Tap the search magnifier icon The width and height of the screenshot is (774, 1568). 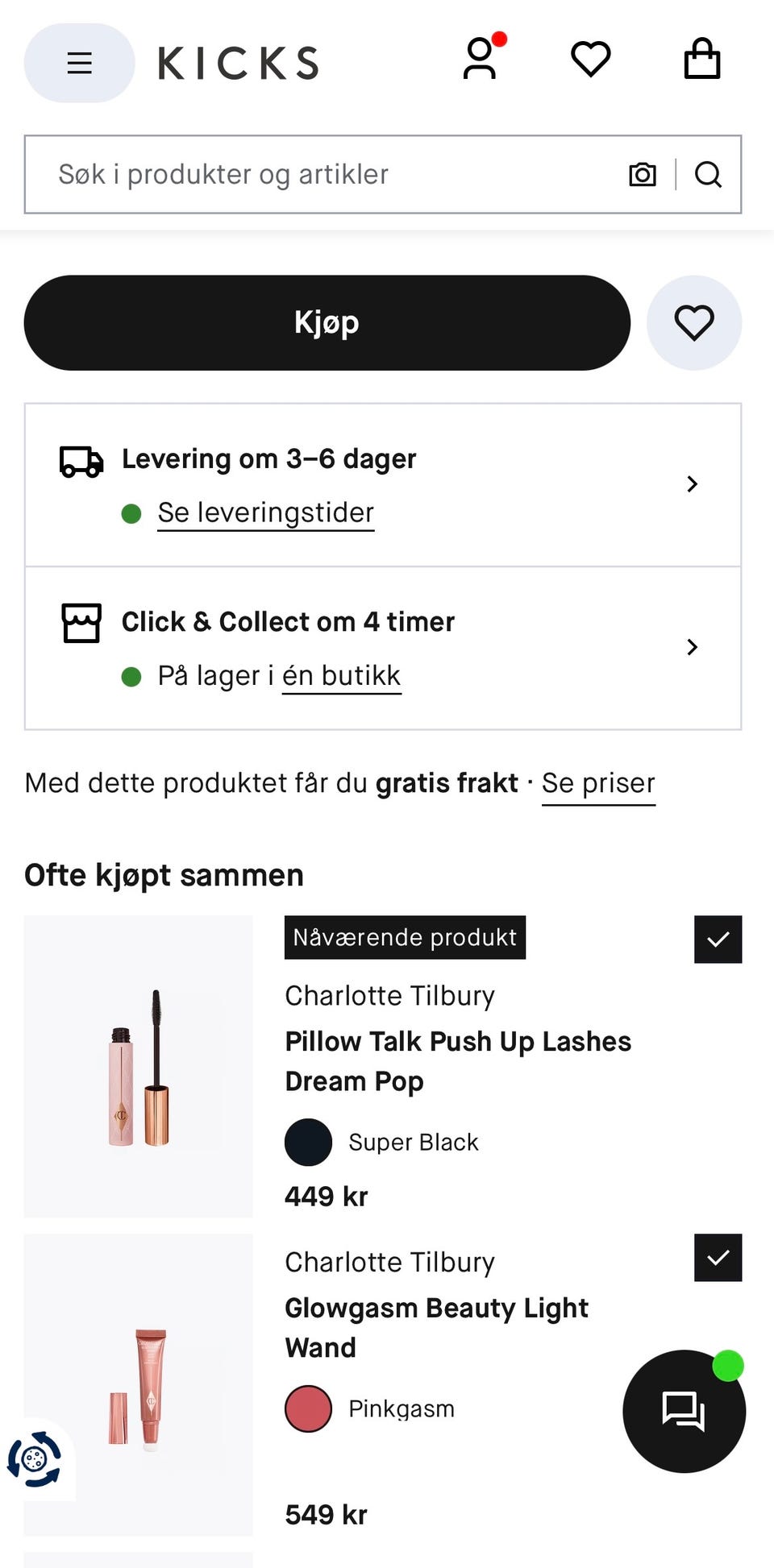[708, 174]
